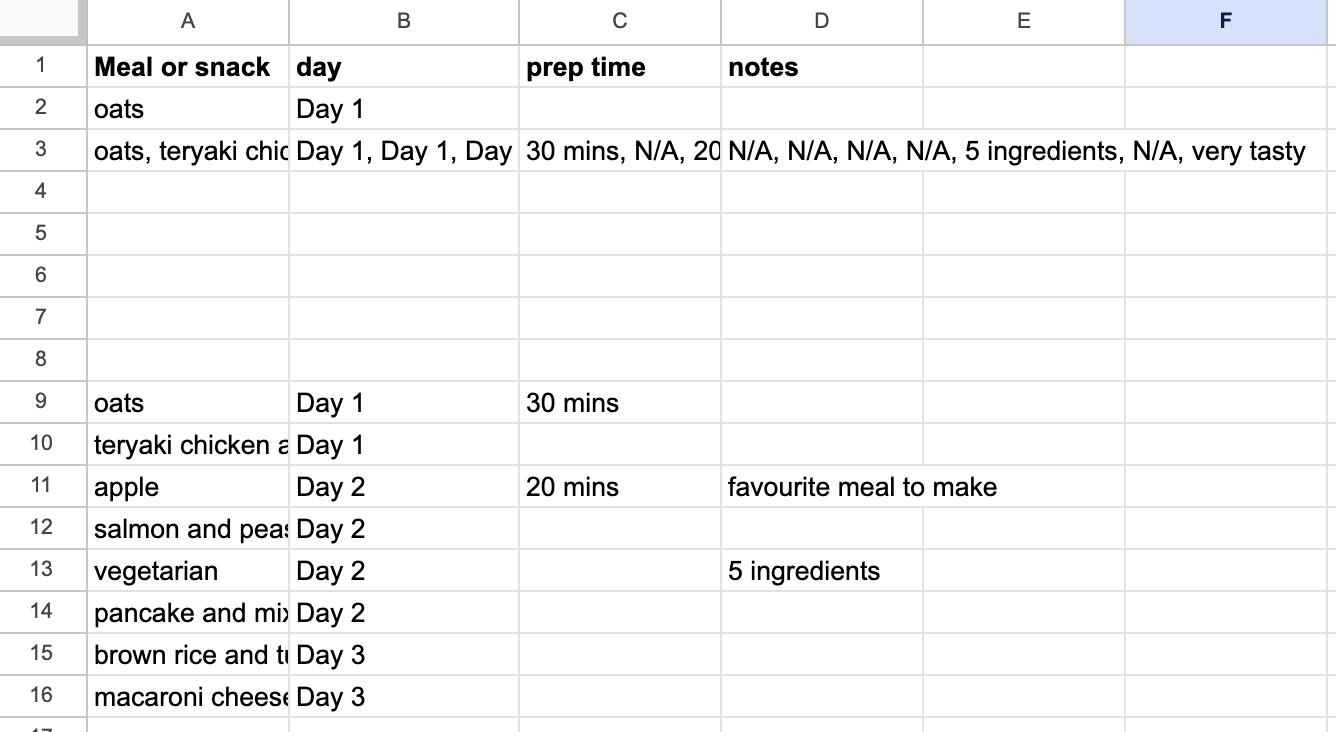Select column A header
This screenshot has width=1336, height=732.
click(x=188, y=21)
